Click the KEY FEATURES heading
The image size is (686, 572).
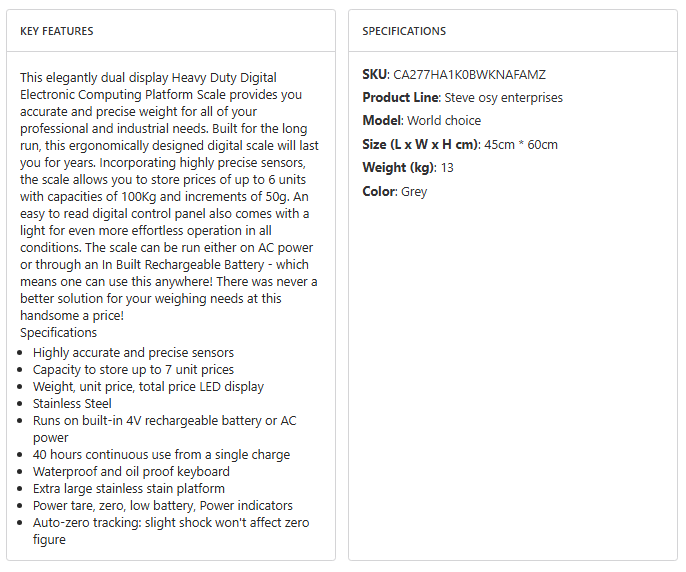(x=57, y=31)
